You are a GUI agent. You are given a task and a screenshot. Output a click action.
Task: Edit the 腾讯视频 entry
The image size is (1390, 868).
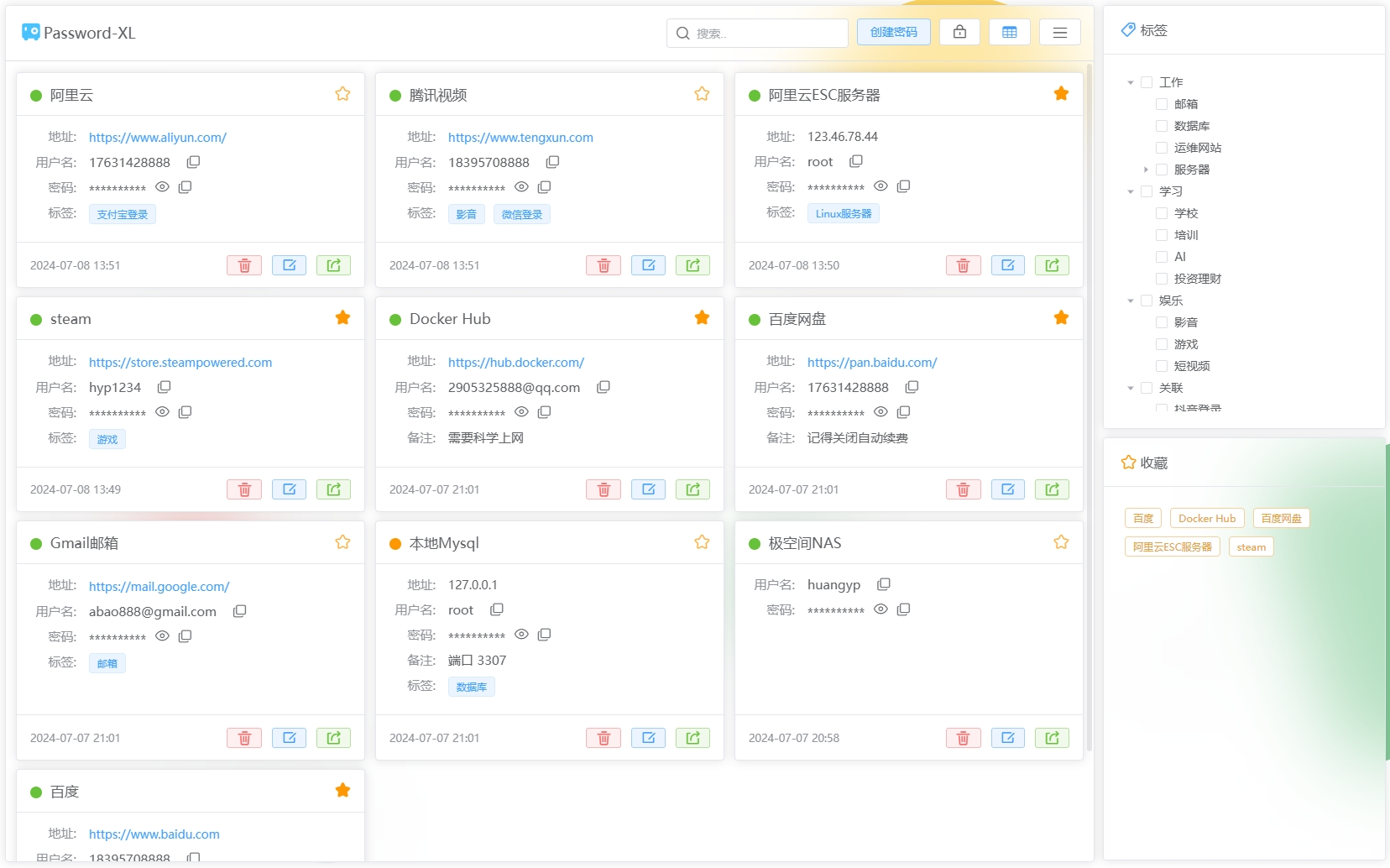[648, 265]
